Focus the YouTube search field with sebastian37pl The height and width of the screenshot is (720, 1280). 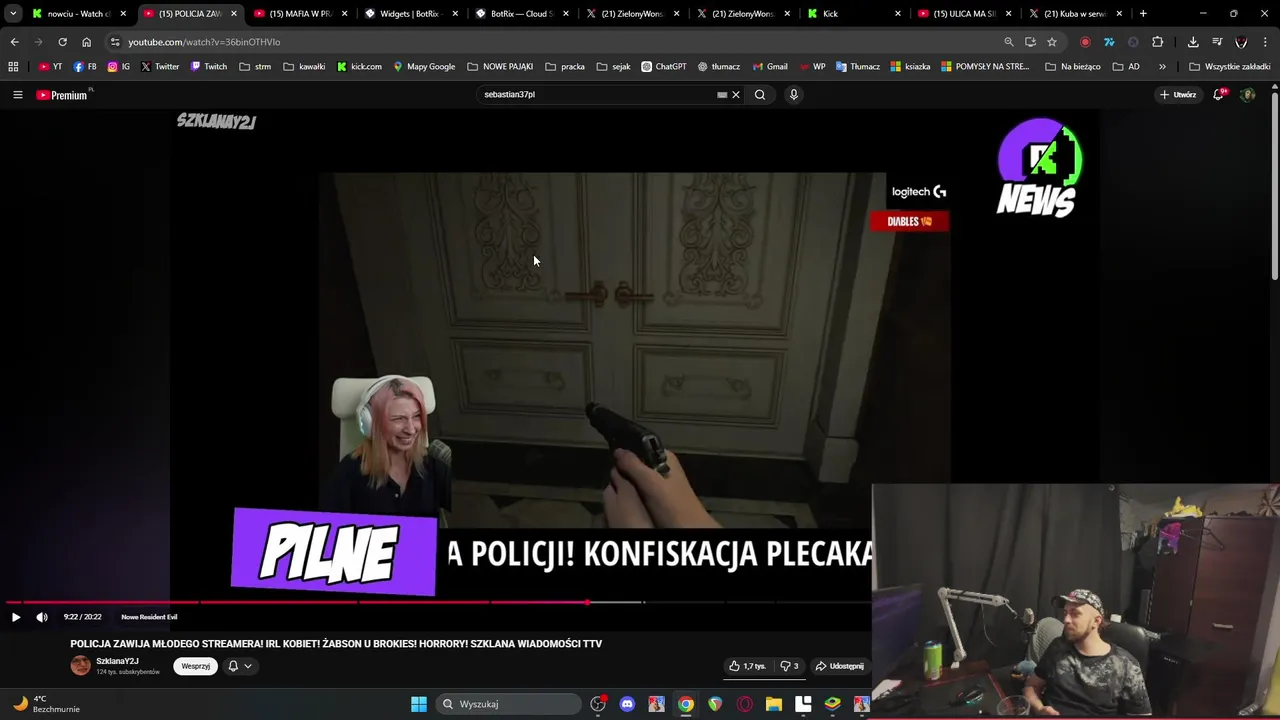pos(598,95)
